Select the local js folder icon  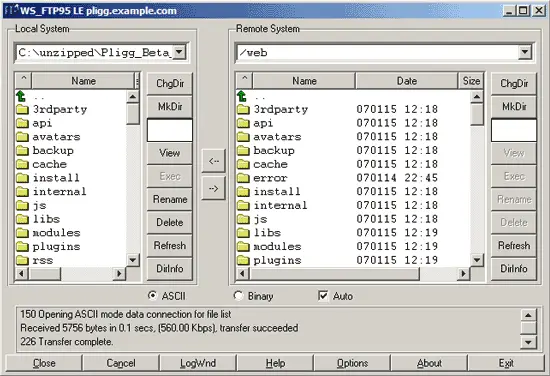[22, 205]
